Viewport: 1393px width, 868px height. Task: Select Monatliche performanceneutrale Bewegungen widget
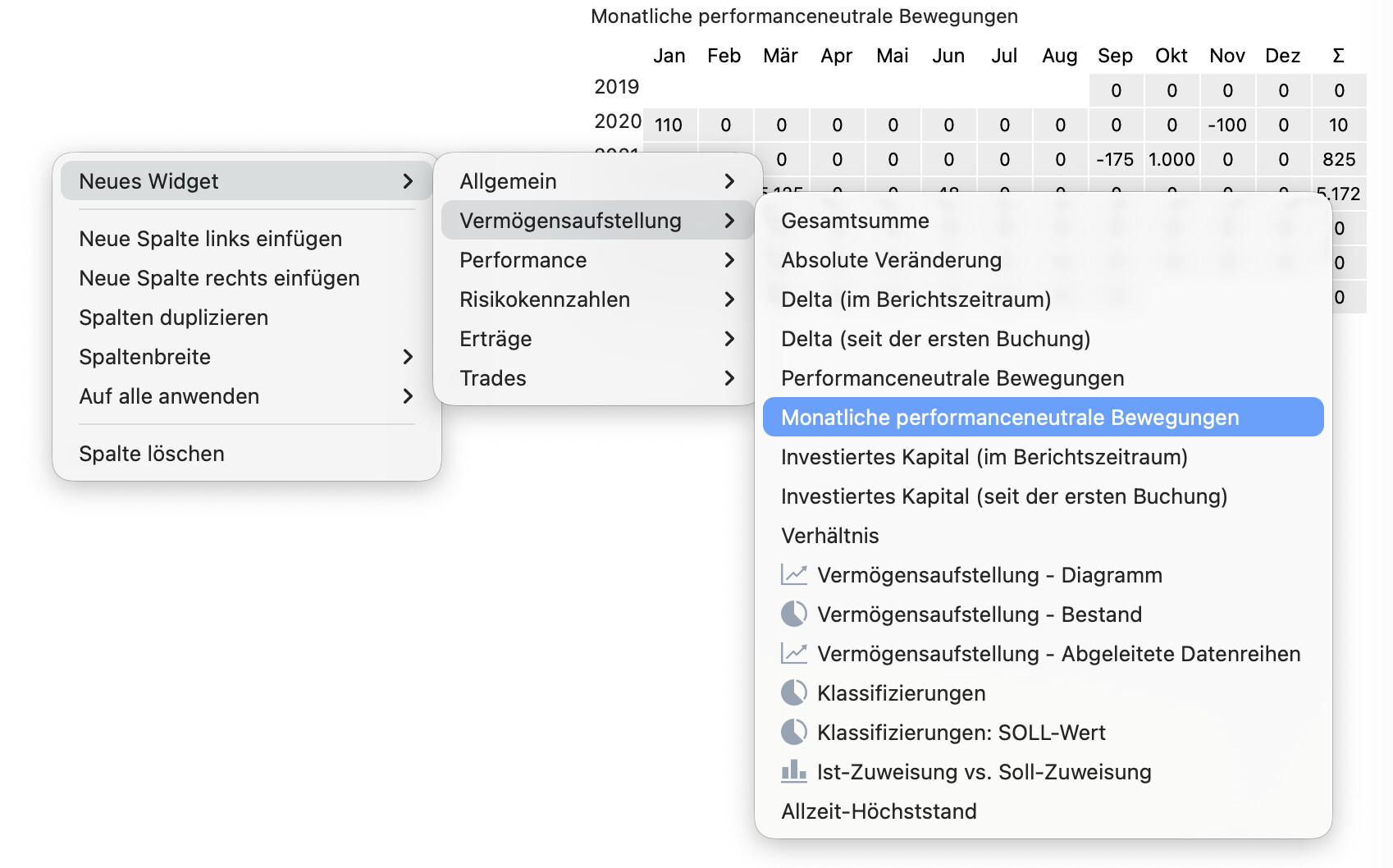tap(1009, 418)
